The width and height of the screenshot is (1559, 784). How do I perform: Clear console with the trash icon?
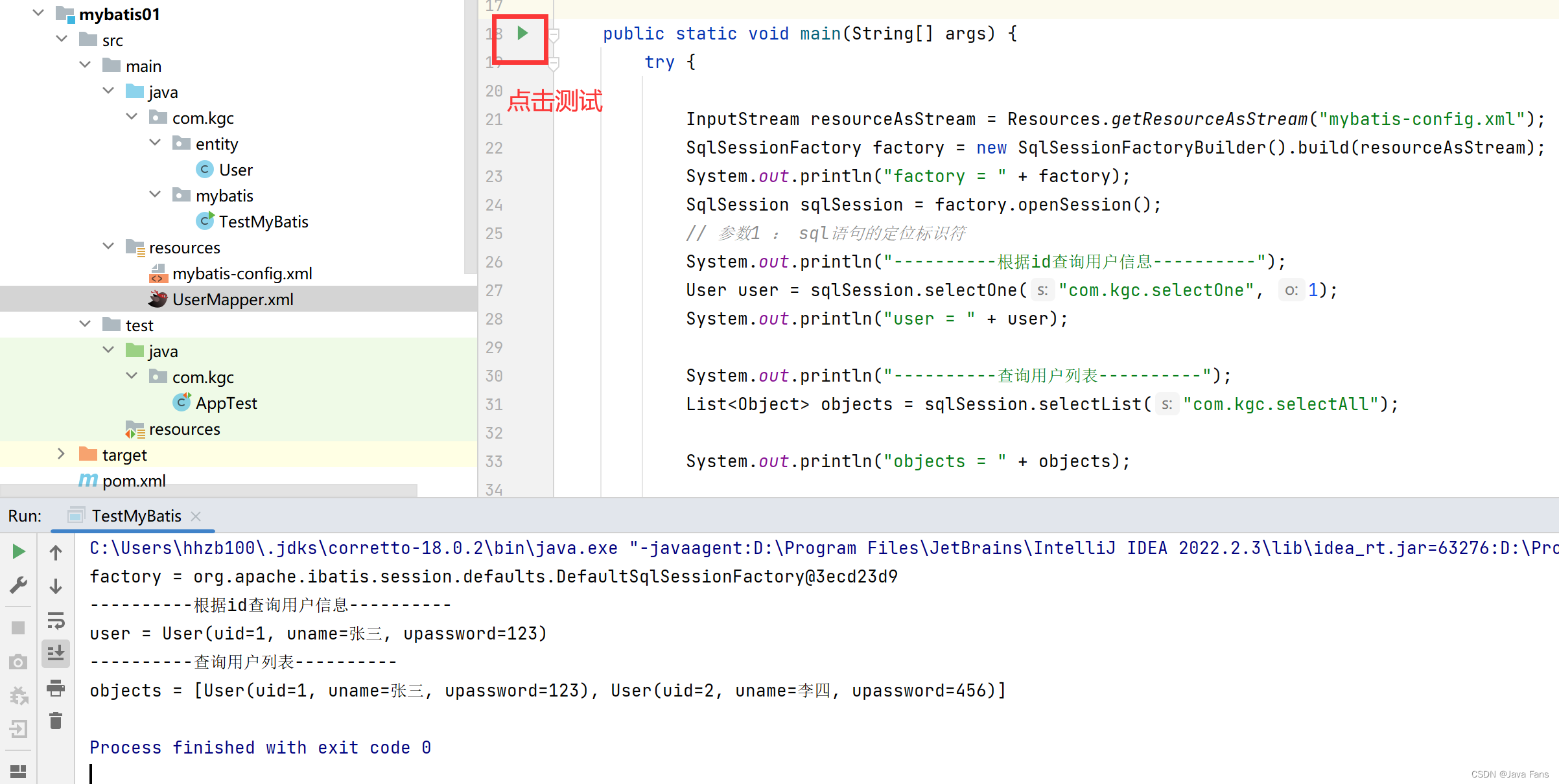coord(56,721)
